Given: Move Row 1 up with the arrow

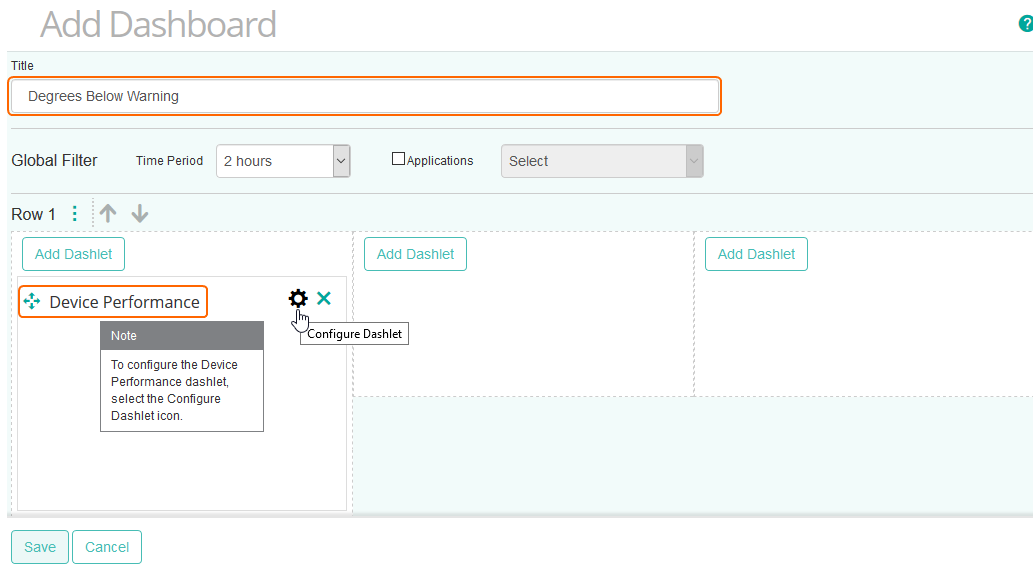Looking at the screenshot, I should click(x=108, y=214).
